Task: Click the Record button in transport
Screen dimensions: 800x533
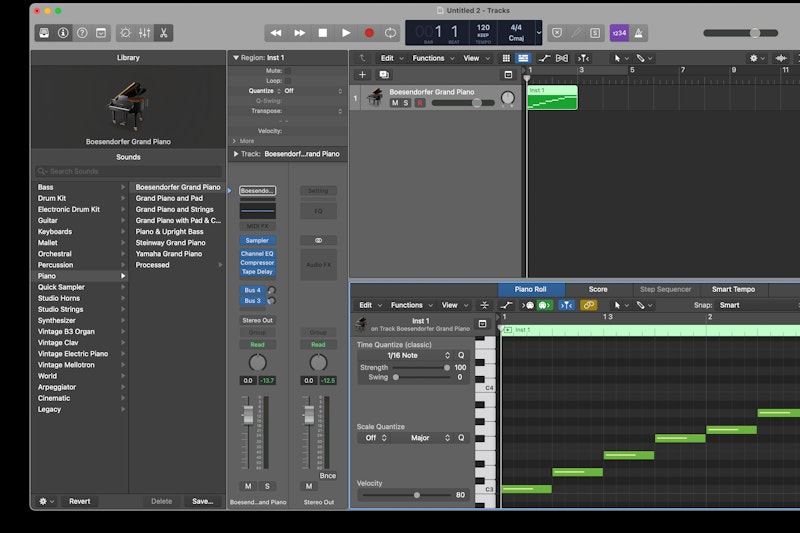Action: [369, 33]
